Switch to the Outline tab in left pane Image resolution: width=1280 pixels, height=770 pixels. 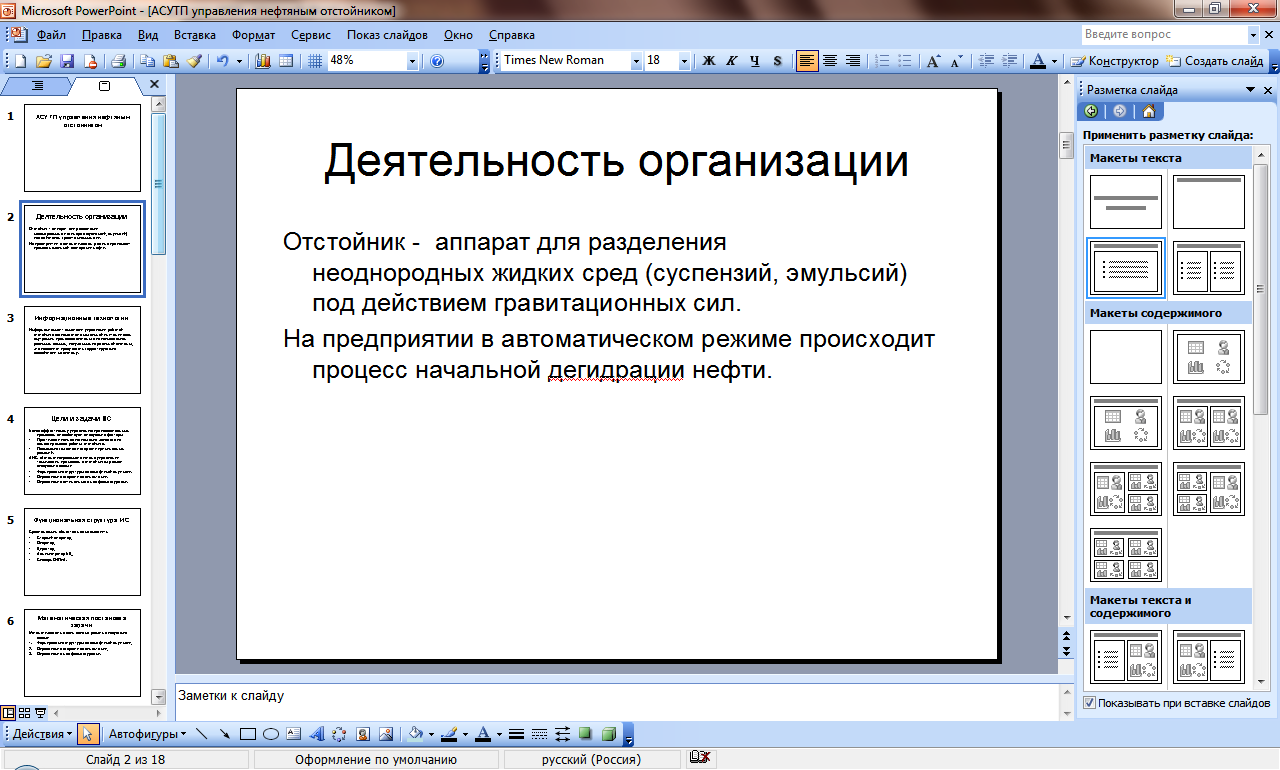37,86
